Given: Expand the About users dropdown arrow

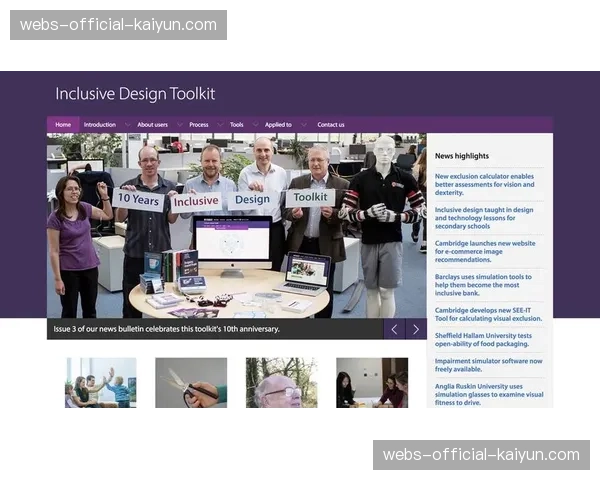Looking at the screenshot, I should (x=178, y=125).
